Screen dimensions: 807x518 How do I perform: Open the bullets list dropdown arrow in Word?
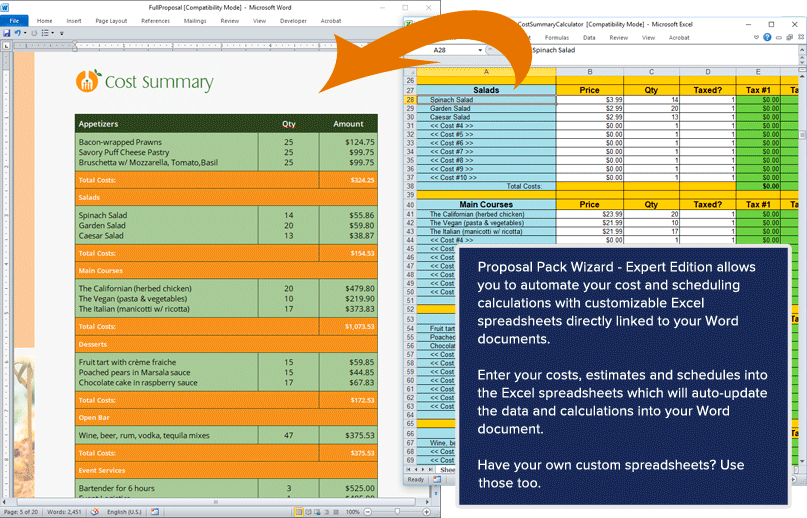(x=52, y=33)
